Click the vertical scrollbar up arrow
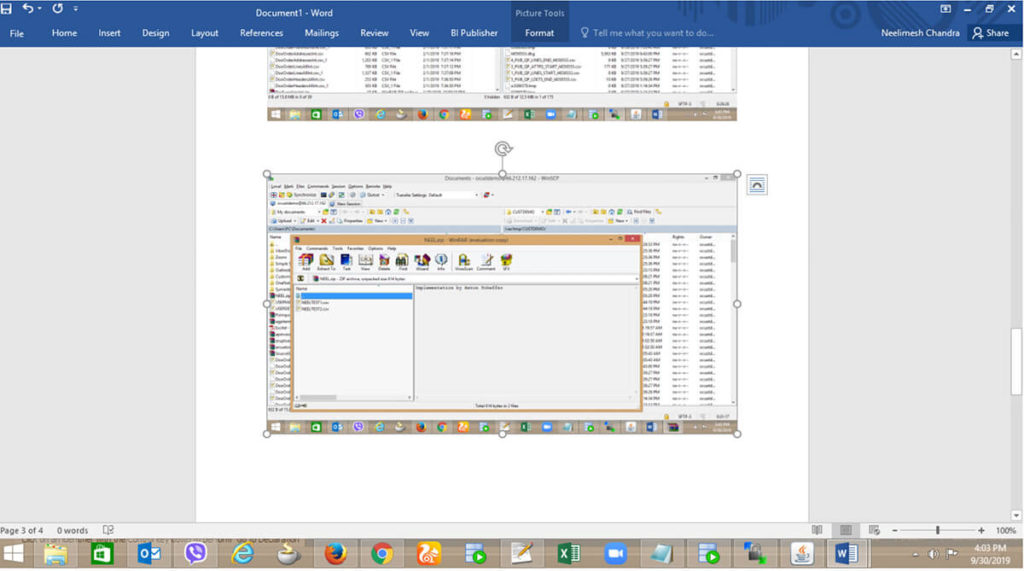 [x=1016, y=55]
